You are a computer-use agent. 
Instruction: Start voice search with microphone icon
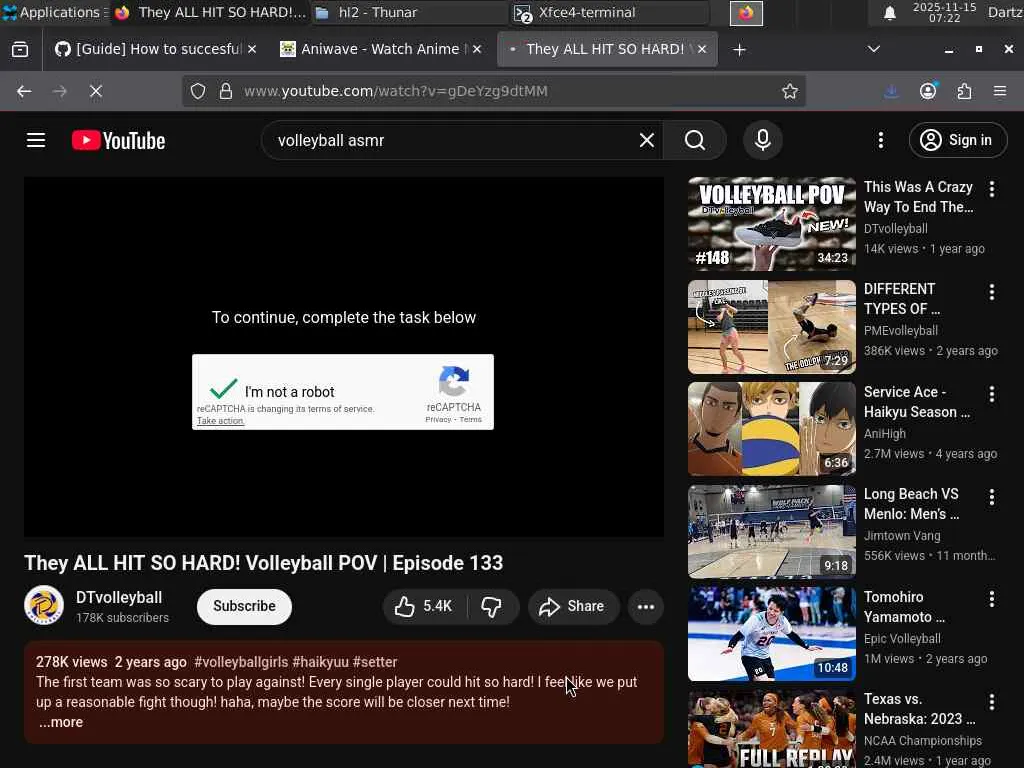pyautogui.click(x=762, y=140)
